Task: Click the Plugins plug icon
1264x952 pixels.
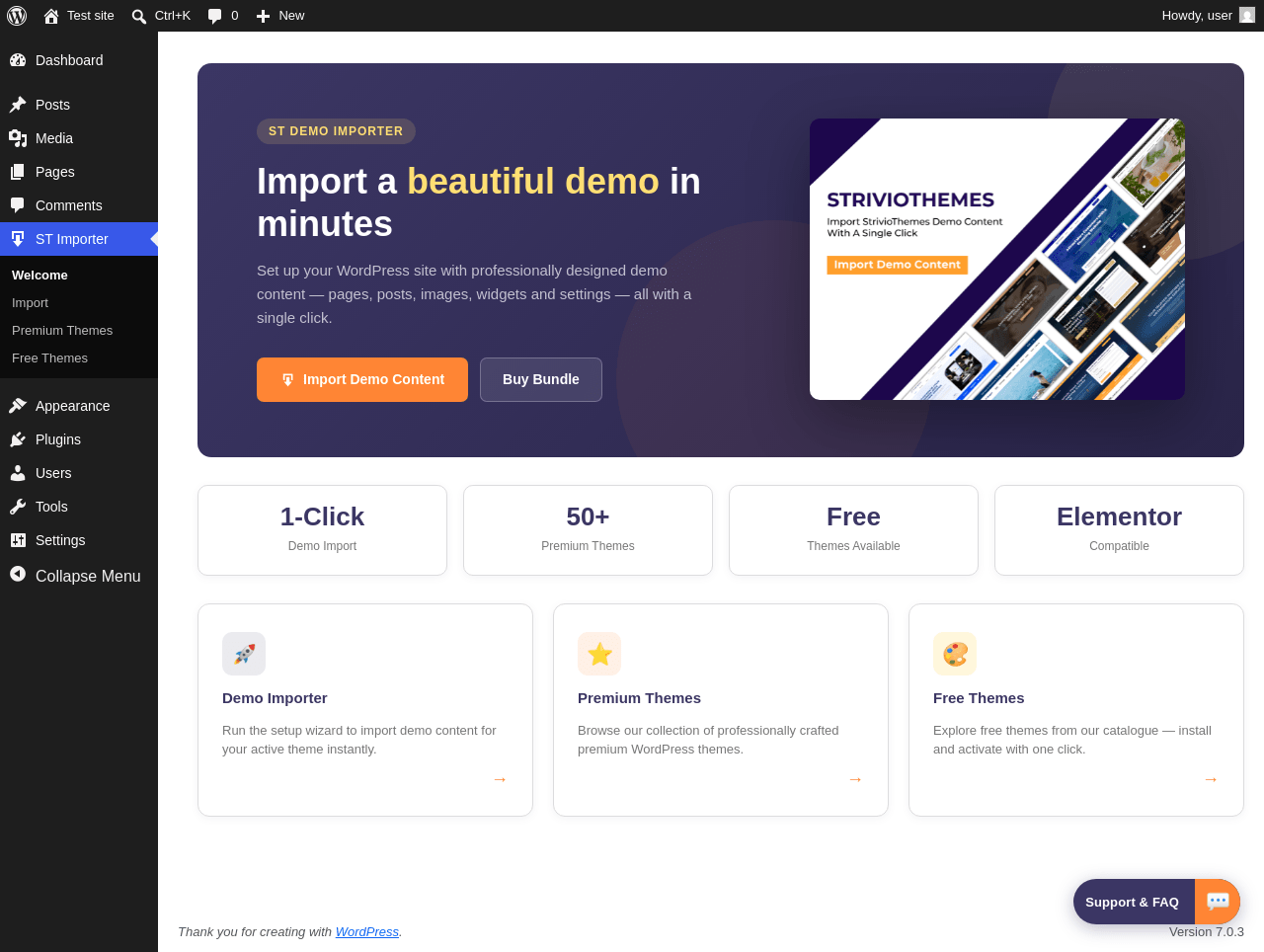Action: coord(18,439)
